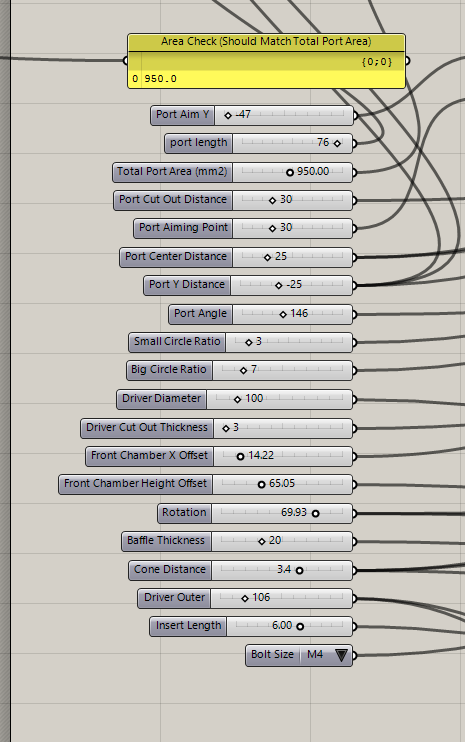Click the Area Check panel input grip on left edge
Screen dimensions: 465x742
[125, 60]
